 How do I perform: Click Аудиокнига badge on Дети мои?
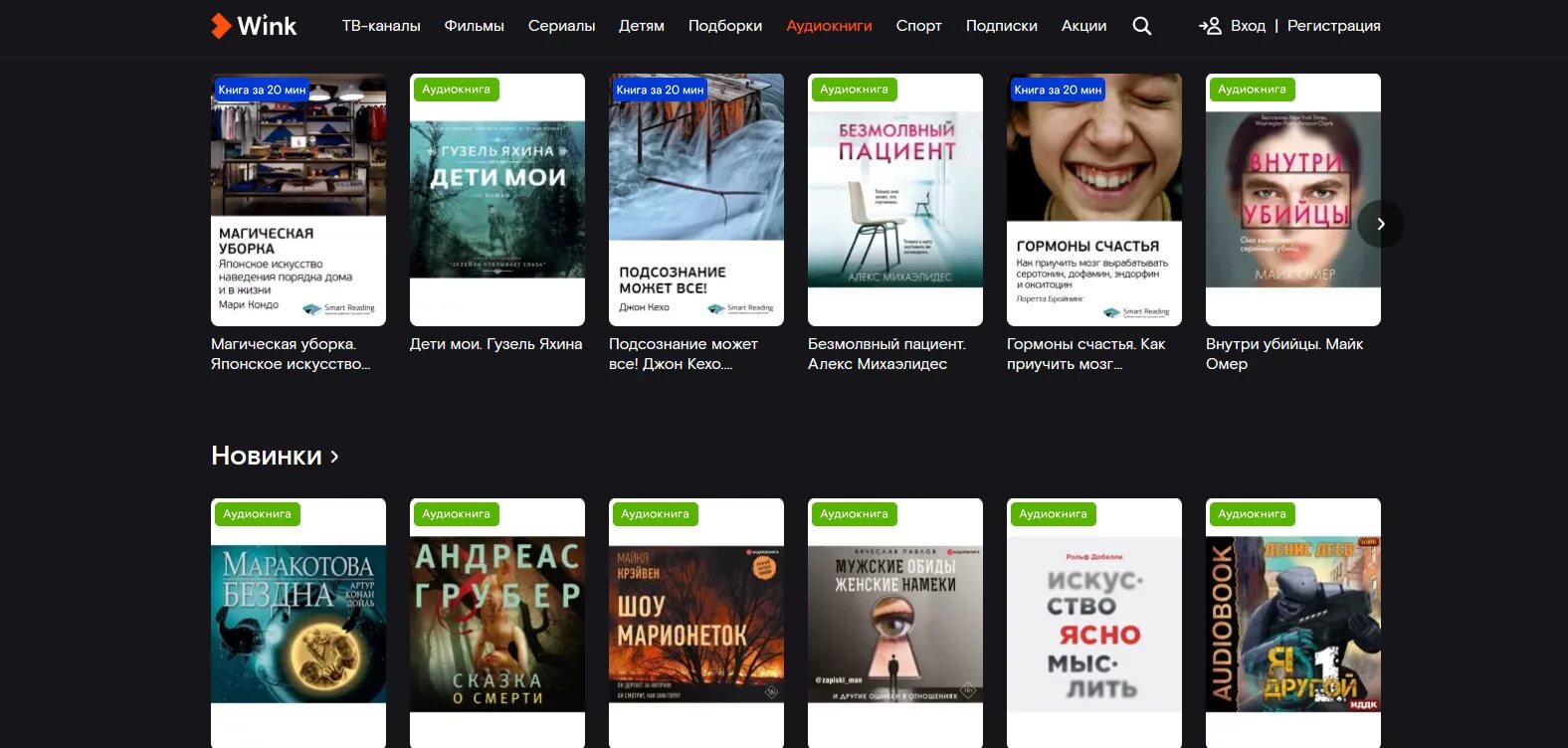click(x=456, y=90)
